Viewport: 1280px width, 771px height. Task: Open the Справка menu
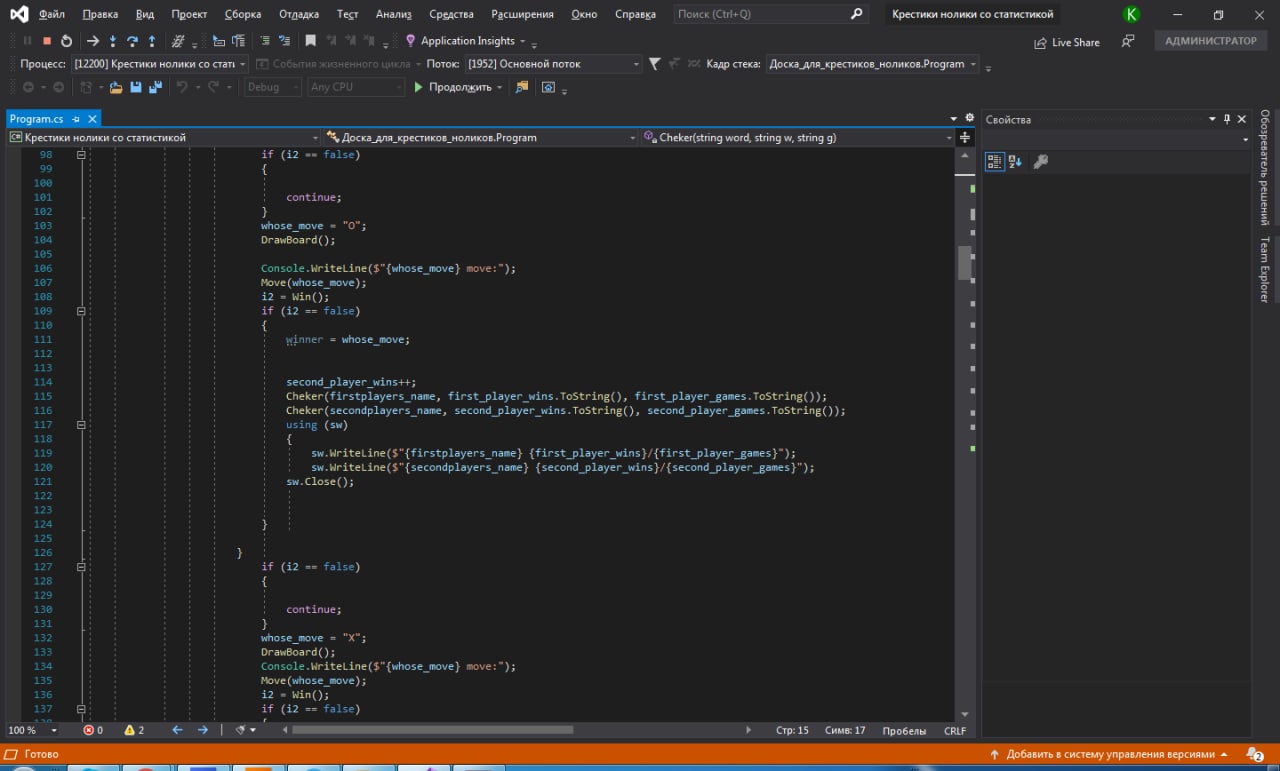point(635,14)
